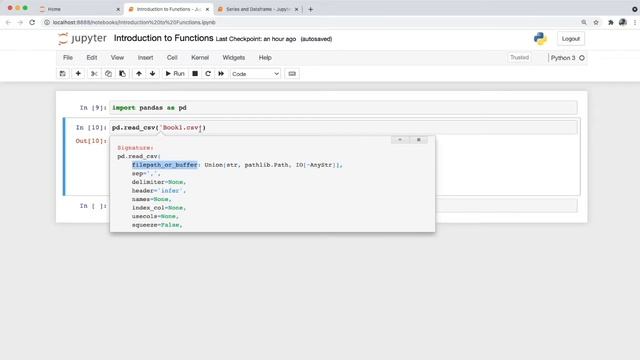This screenshot has height=360, width=640.
Task: Click highlighted filepath_or_buffer parameter text
Action: [x=164, y=165]
